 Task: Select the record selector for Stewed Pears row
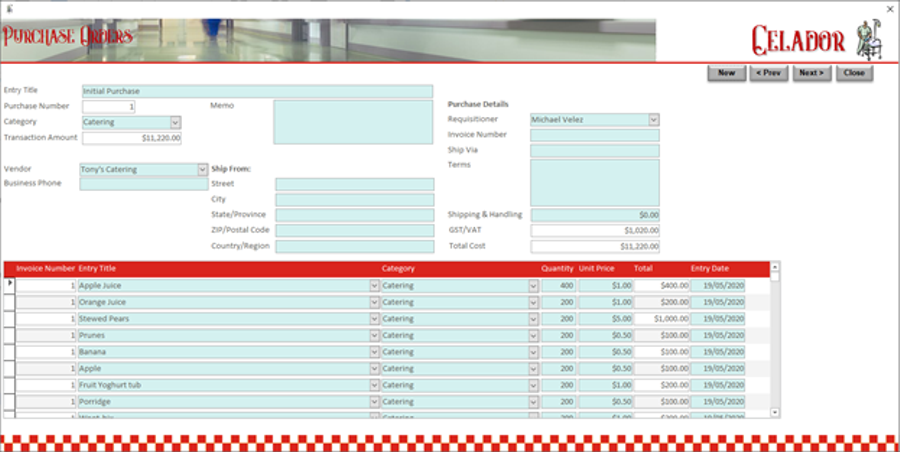tap(9, 319)
